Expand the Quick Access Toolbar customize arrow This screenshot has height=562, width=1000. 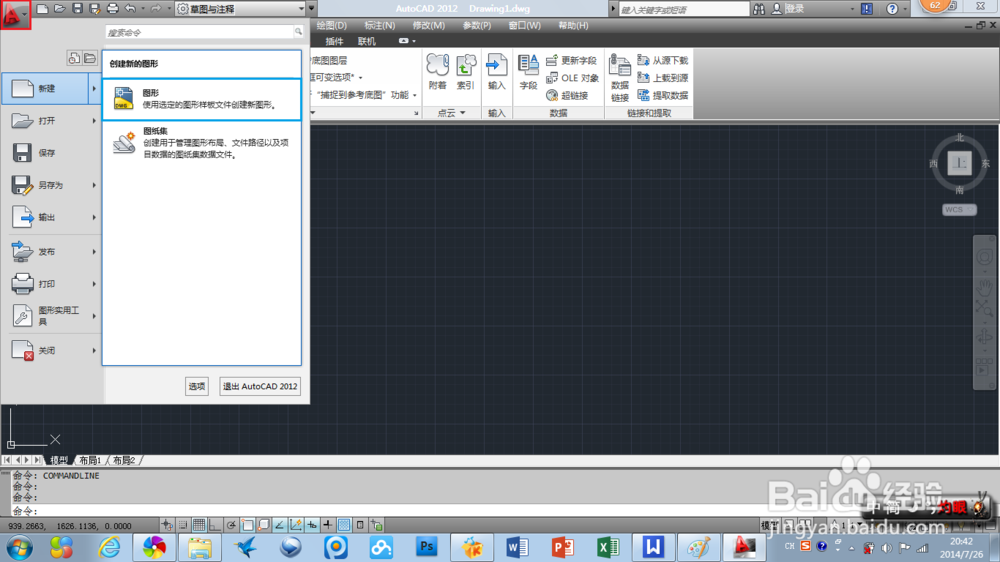[x=312, y=9]
